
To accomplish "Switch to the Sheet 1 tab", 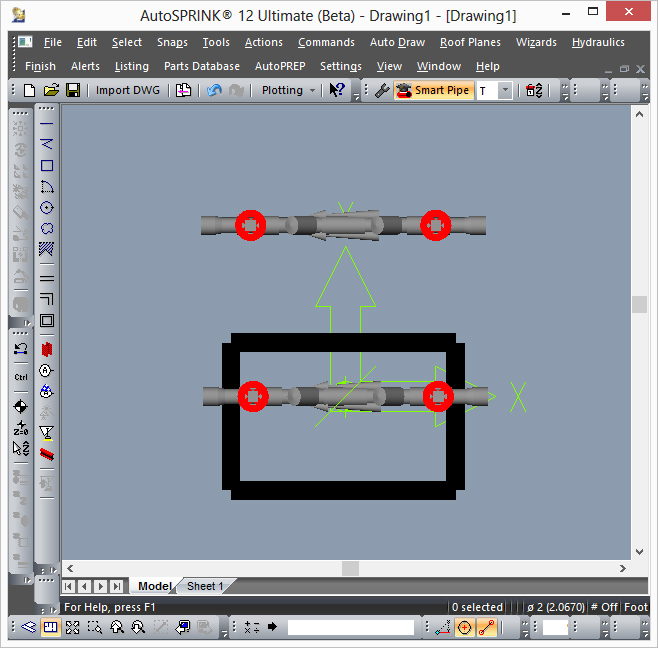I will [x=206, y=586].
